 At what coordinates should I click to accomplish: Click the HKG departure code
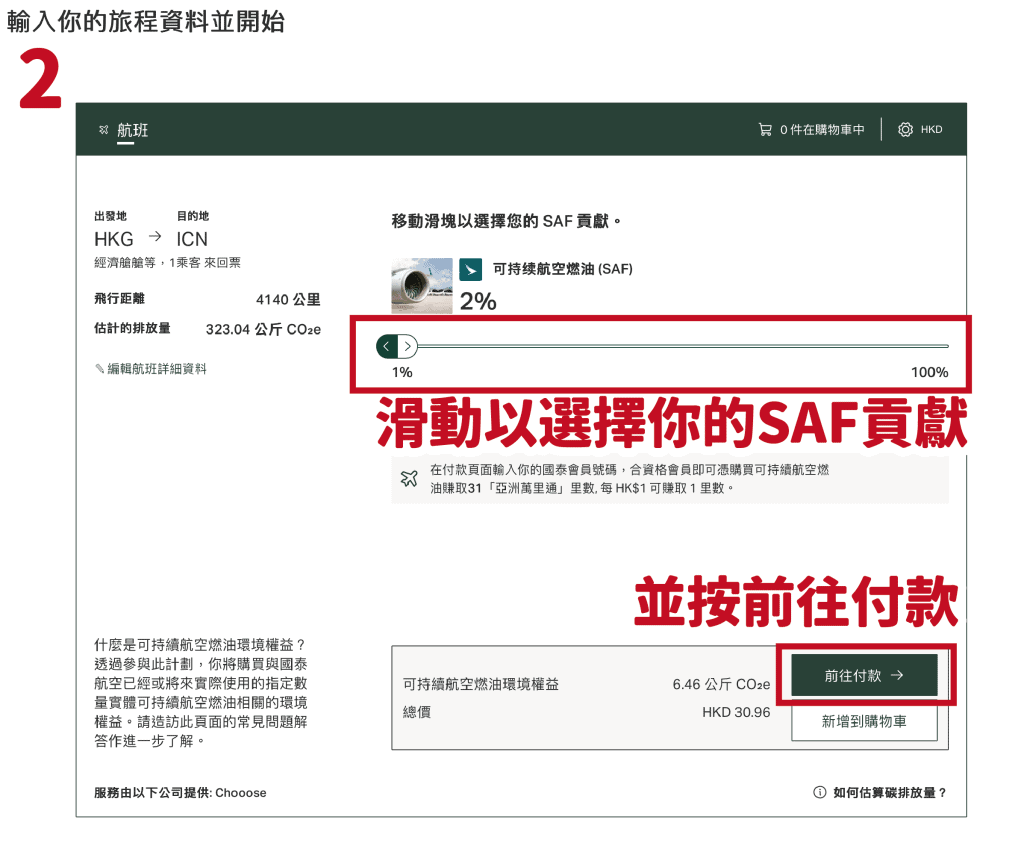114,239
